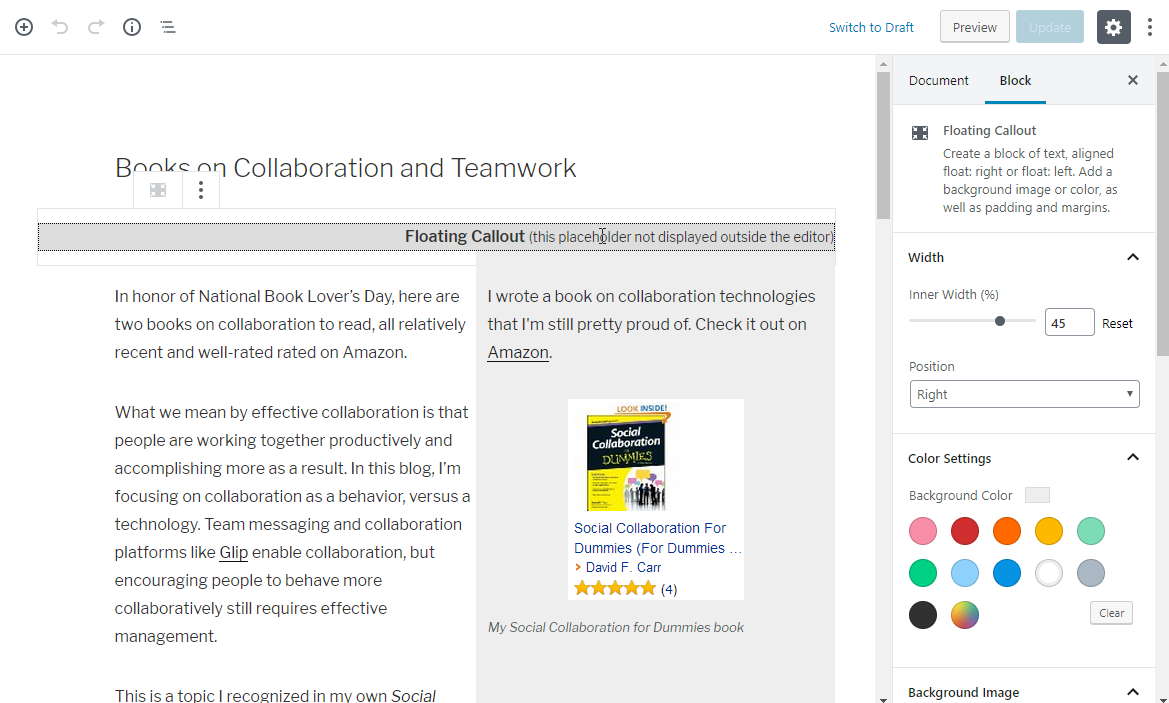Viewport: 1169px width, 703px height.
Task: Choose the white color swatch
Action: (1048, 573)
